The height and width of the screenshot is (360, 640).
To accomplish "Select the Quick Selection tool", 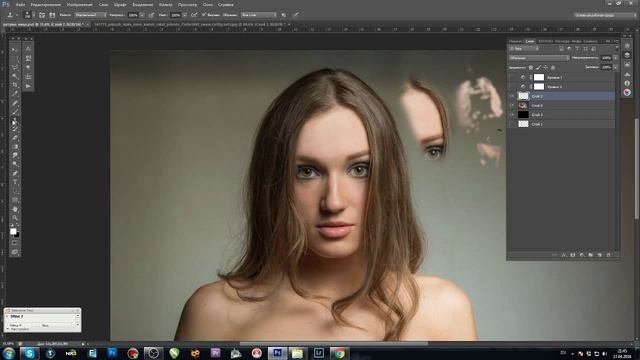I will click(15, 76).
